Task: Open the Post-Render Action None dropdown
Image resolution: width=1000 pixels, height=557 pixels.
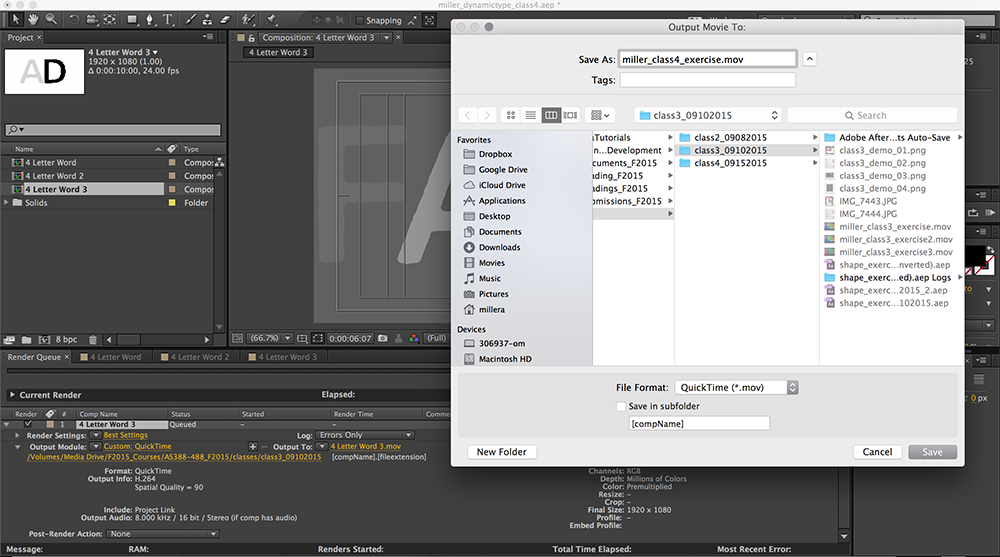Action: (x=163, y=533)
